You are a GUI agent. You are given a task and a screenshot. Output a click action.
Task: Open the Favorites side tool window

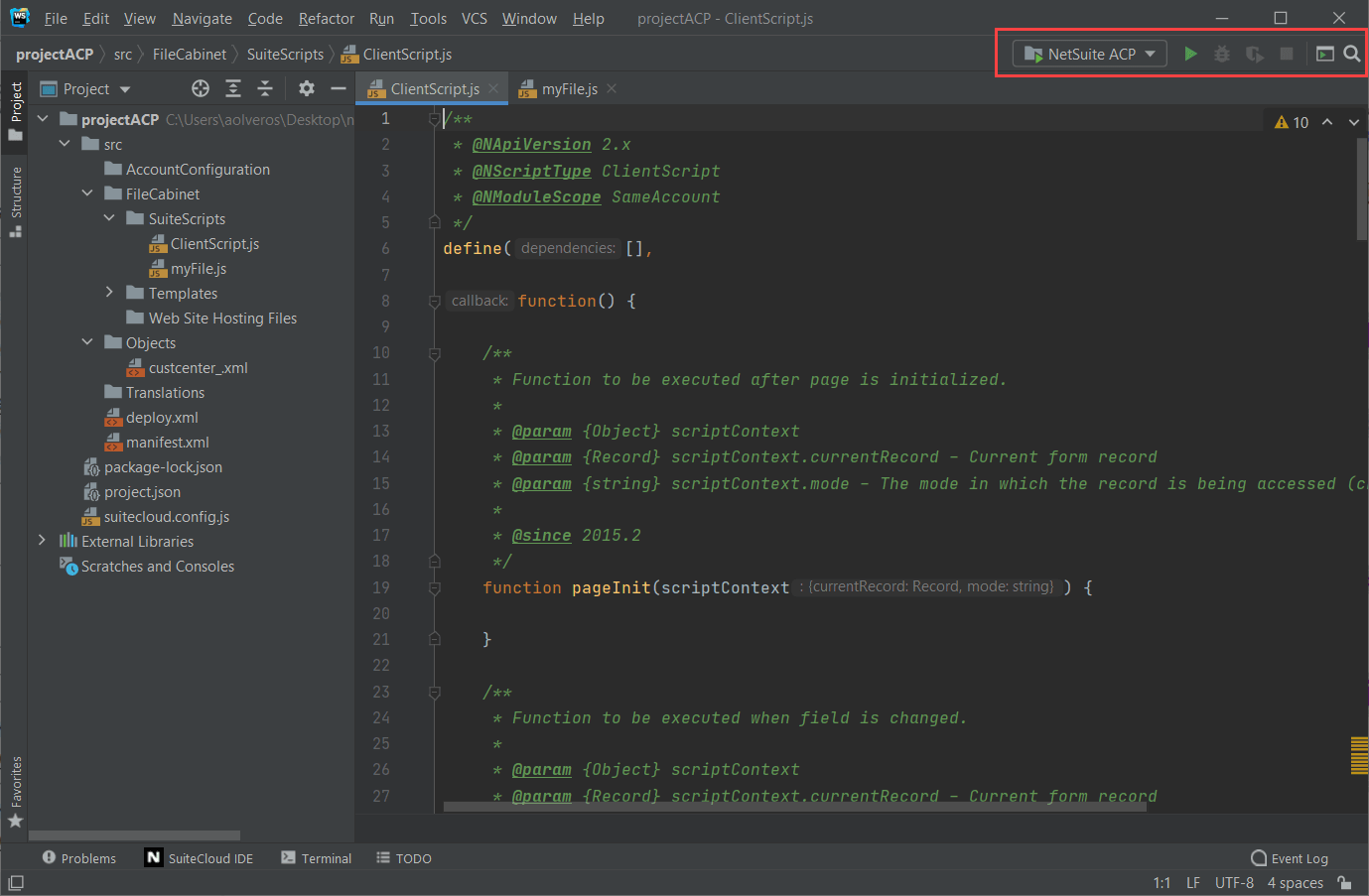[15, 792]
